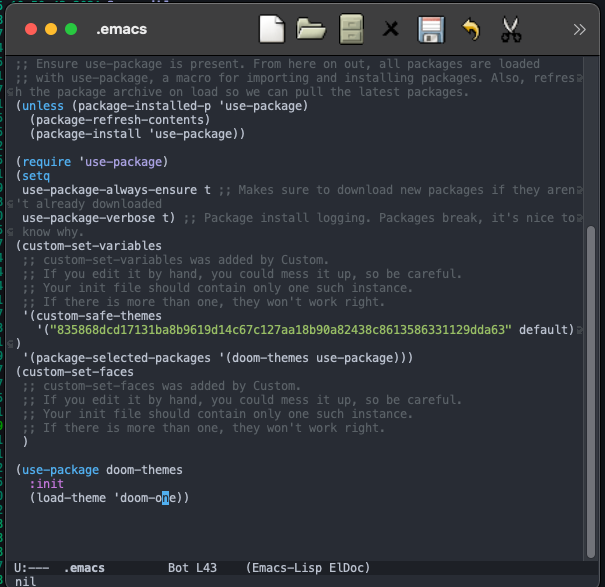Screen dimensions: 605x587
Task: Save the buffer using the floppy disk icon
Action: click(431, 29)
